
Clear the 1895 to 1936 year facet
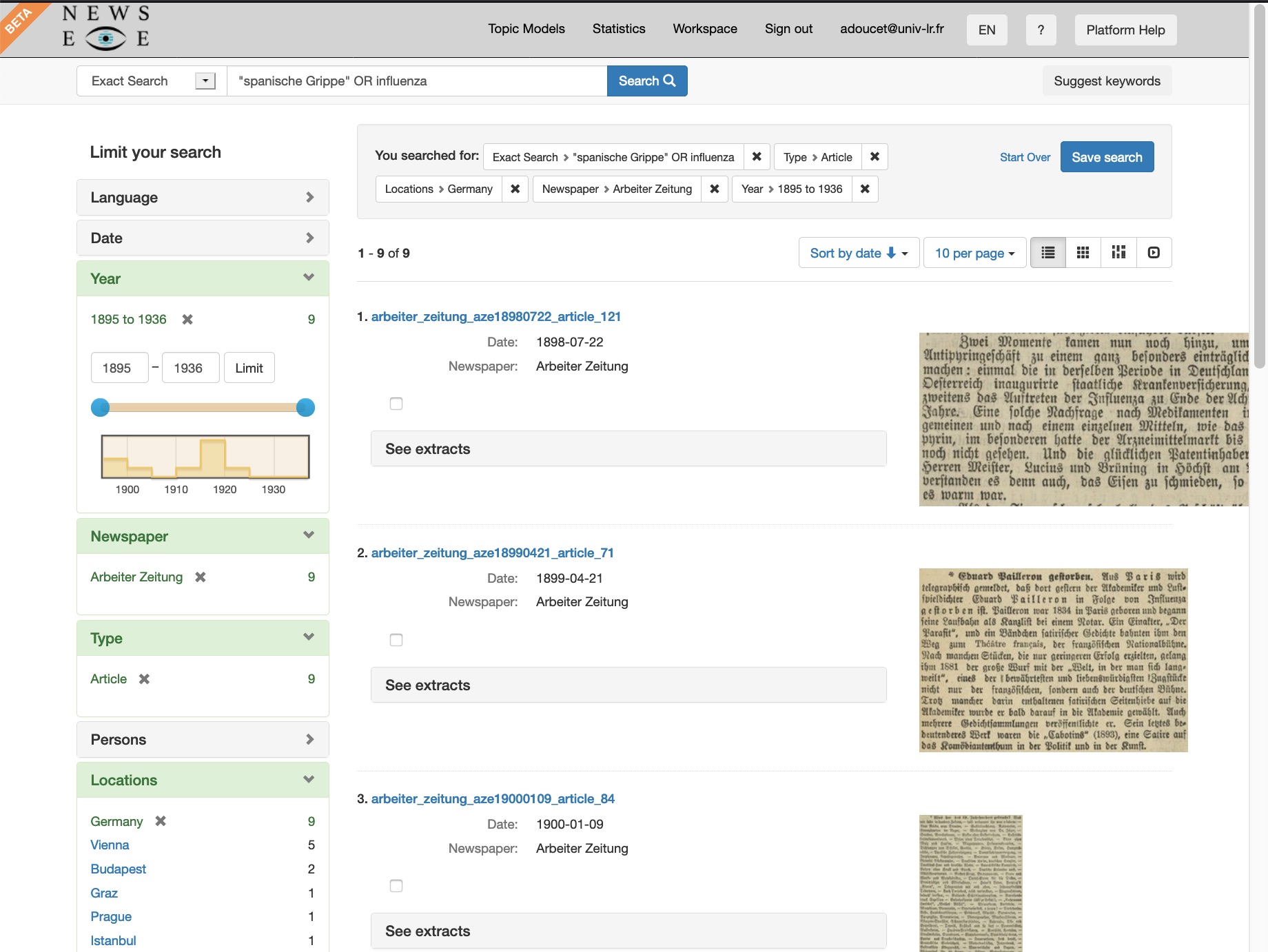[x=187, y=319]
